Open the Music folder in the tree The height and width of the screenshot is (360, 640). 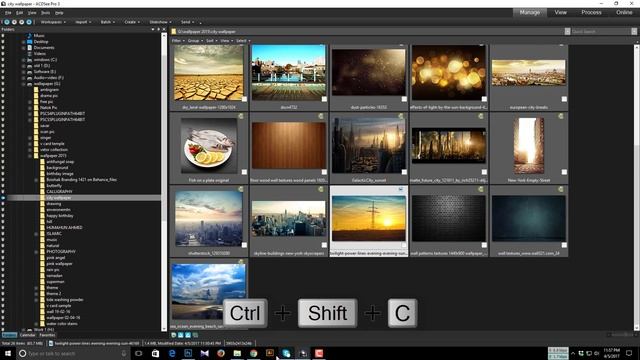(39, 36)
